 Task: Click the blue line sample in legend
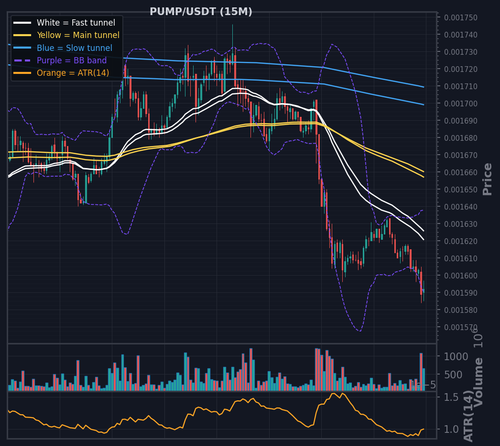point(22,48)
